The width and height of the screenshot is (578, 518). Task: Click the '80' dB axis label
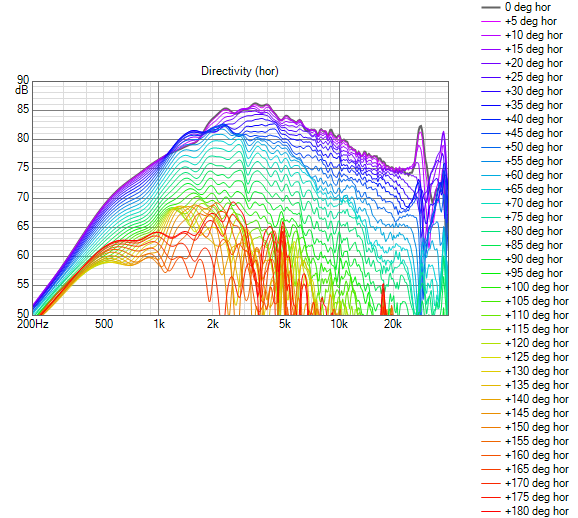click(x=23, y=139)
